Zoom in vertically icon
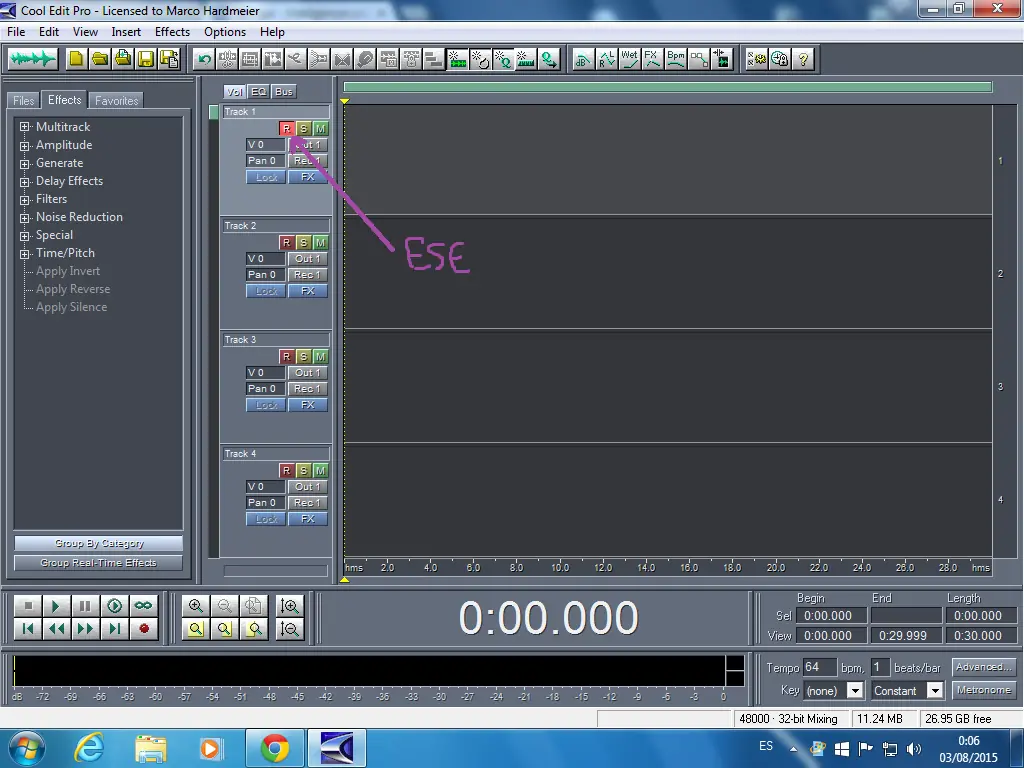Image resolution: width=1024 pixels, height=768 pixels. (289, 606)
